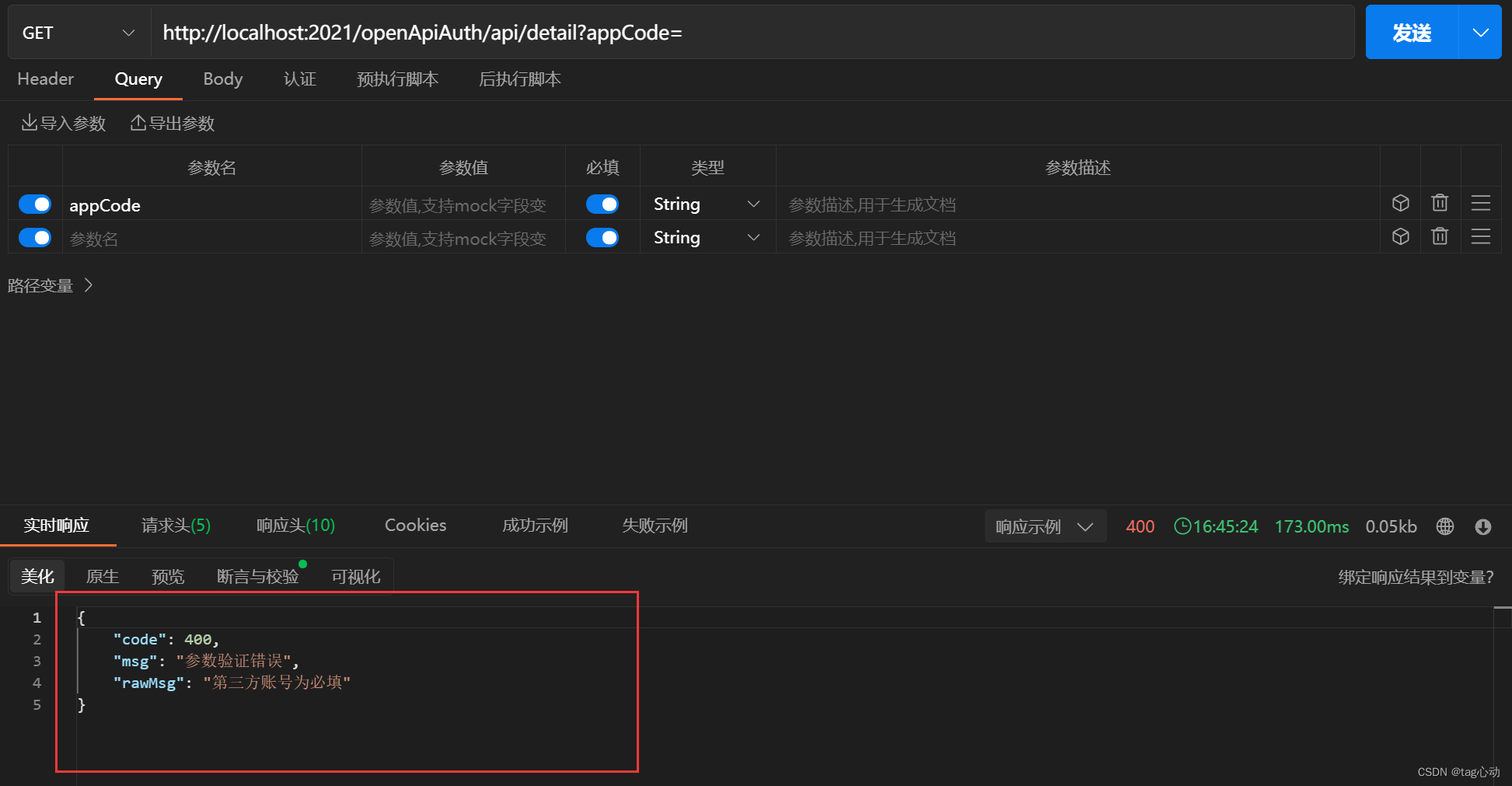The image size is (1512, 786).
Task: Open the 响应示例 dropdown
Action: pos(1045,526)
